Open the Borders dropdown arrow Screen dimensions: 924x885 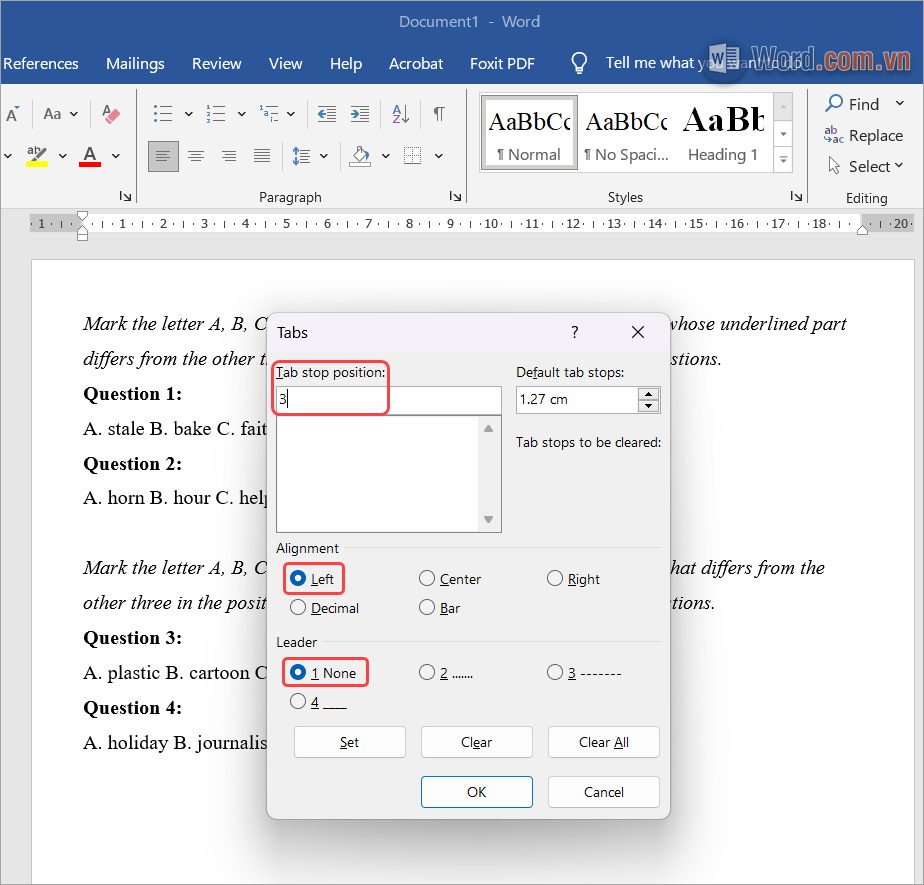tap(438, 156)
